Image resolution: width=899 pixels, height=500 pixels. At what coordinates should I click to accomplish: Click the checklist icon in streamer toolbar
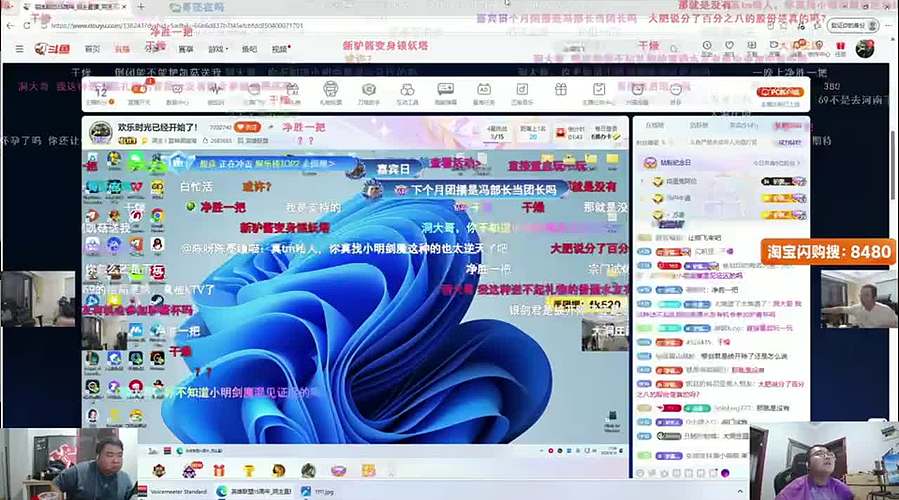click(599, 89)
